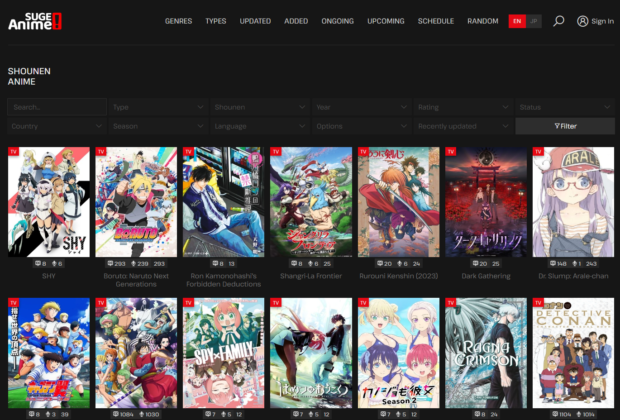This screenshot has height=420, width=620.
Task: Switch language toggle to JP
Action: pos(534,21)
